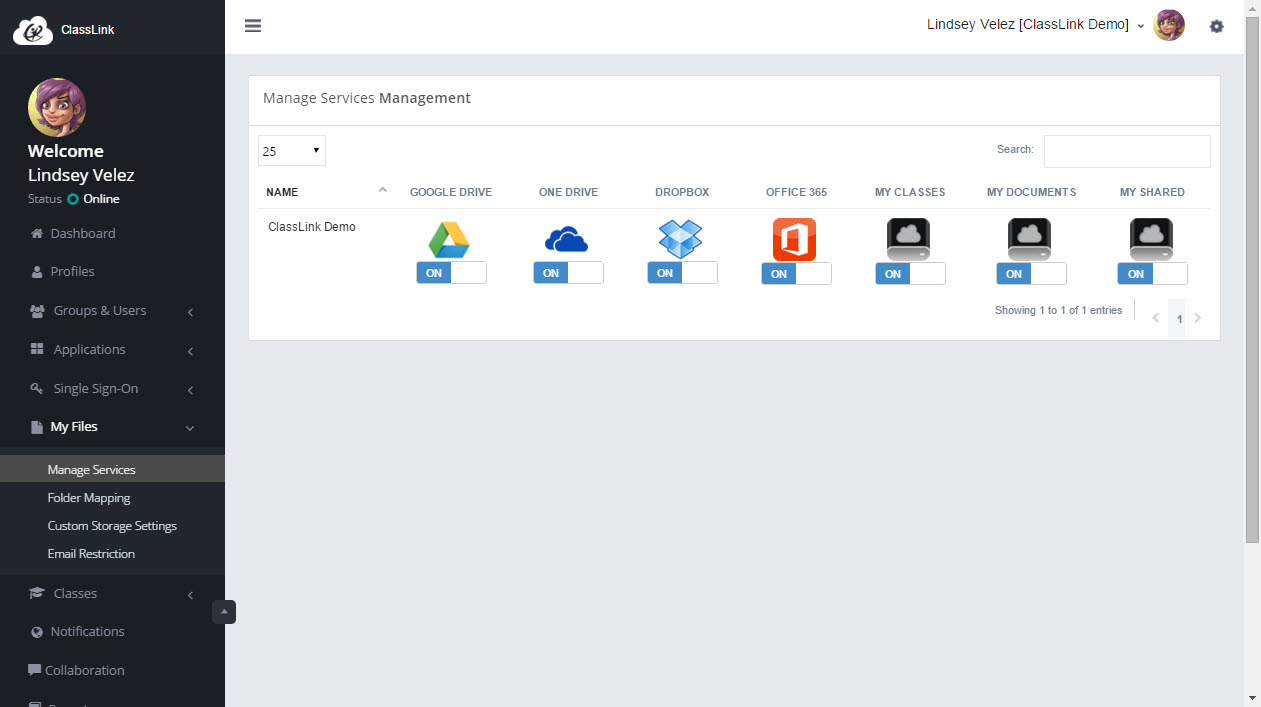Viewport: 1261px width, 707px height.
Task: Click the Single Sign-On key icon
Action: pyautogui.click(x=37, y=388)
